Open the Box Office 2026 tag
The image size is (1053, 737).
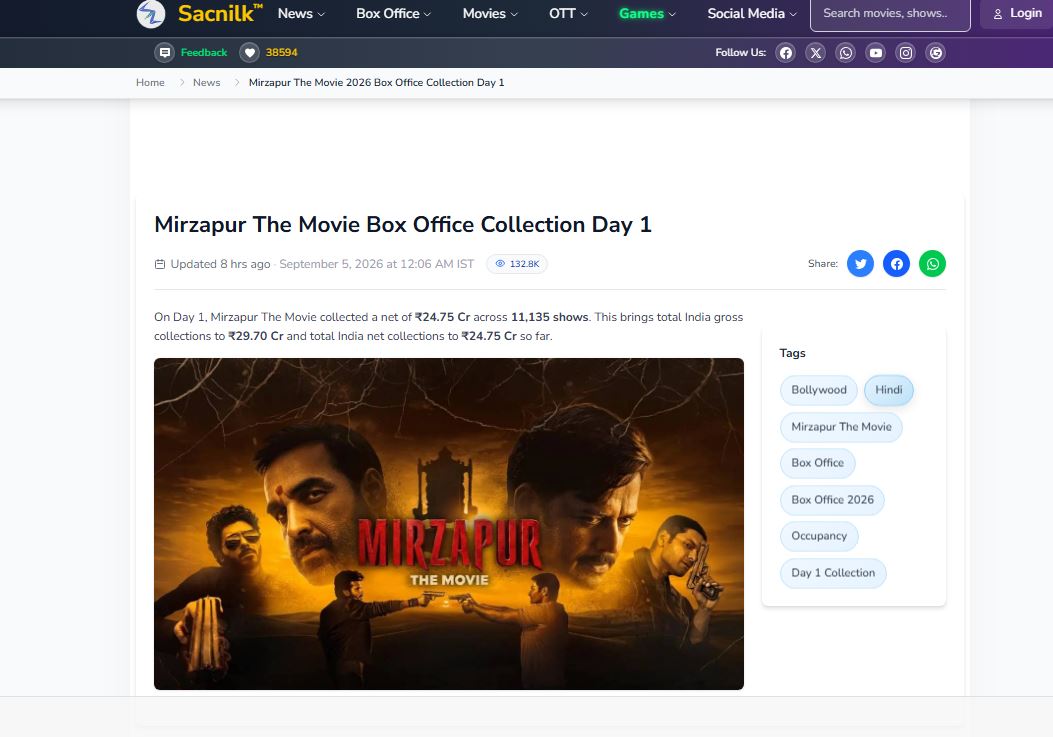pos(832,500)
